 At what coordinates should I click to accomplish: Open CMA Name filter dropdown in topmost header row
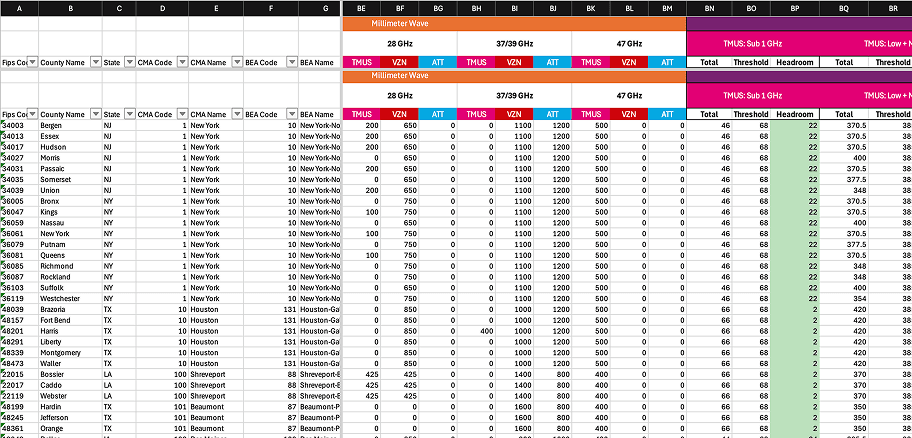click(x=237, y=62)
